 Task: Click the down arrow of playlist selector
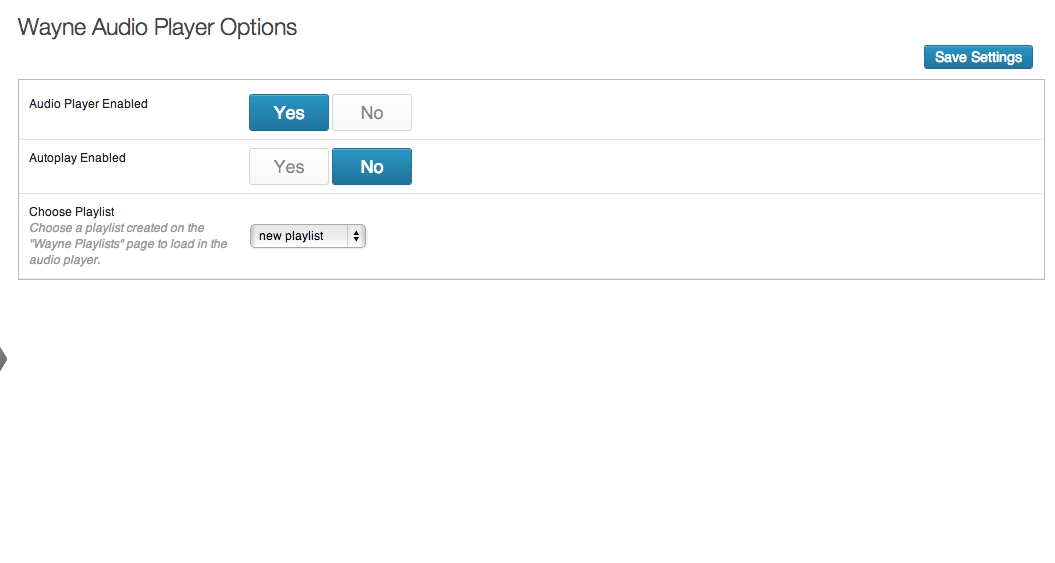coord(356,239)
